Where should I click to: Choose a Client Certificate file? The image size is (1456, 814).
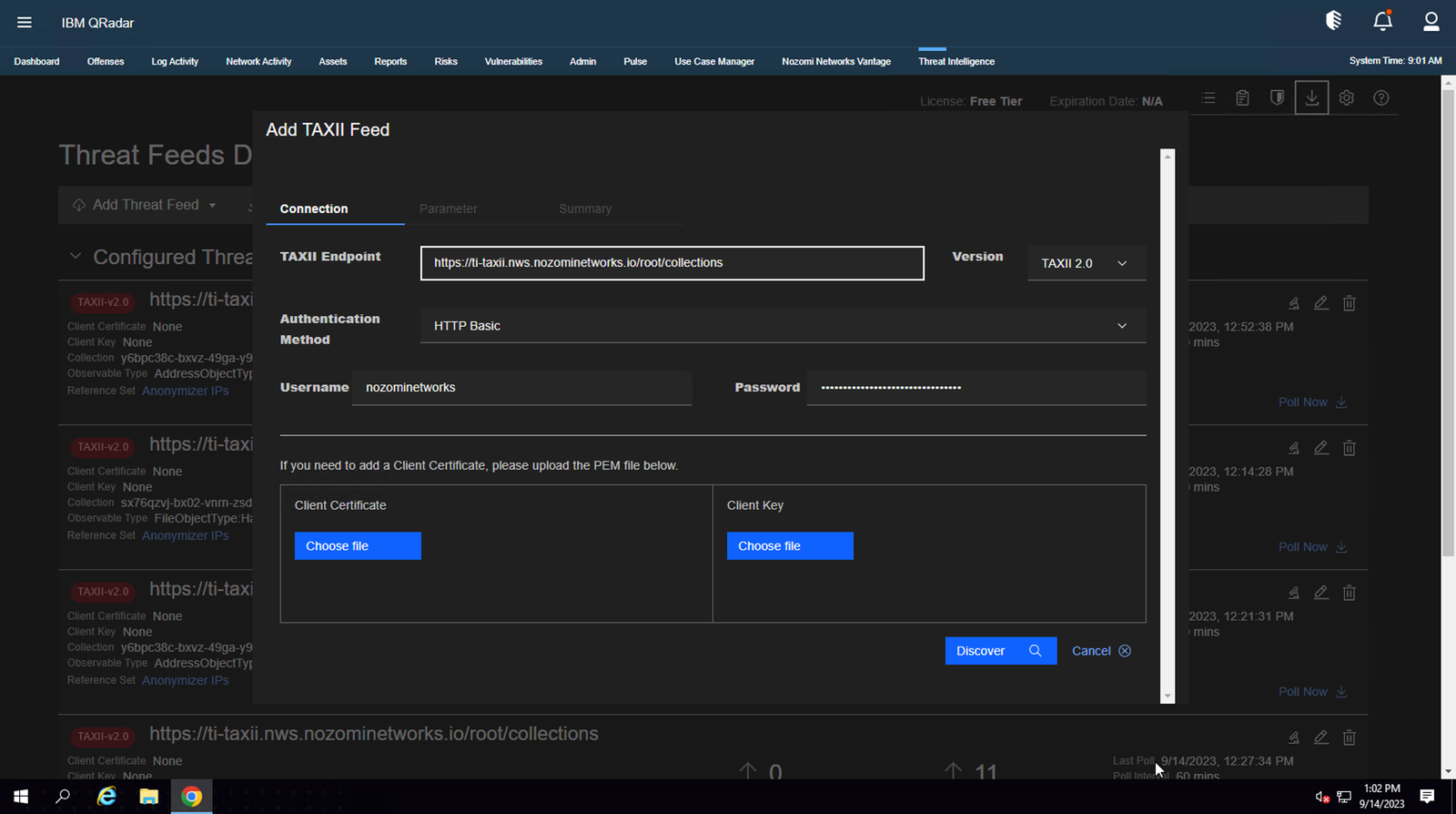[358, 546]
